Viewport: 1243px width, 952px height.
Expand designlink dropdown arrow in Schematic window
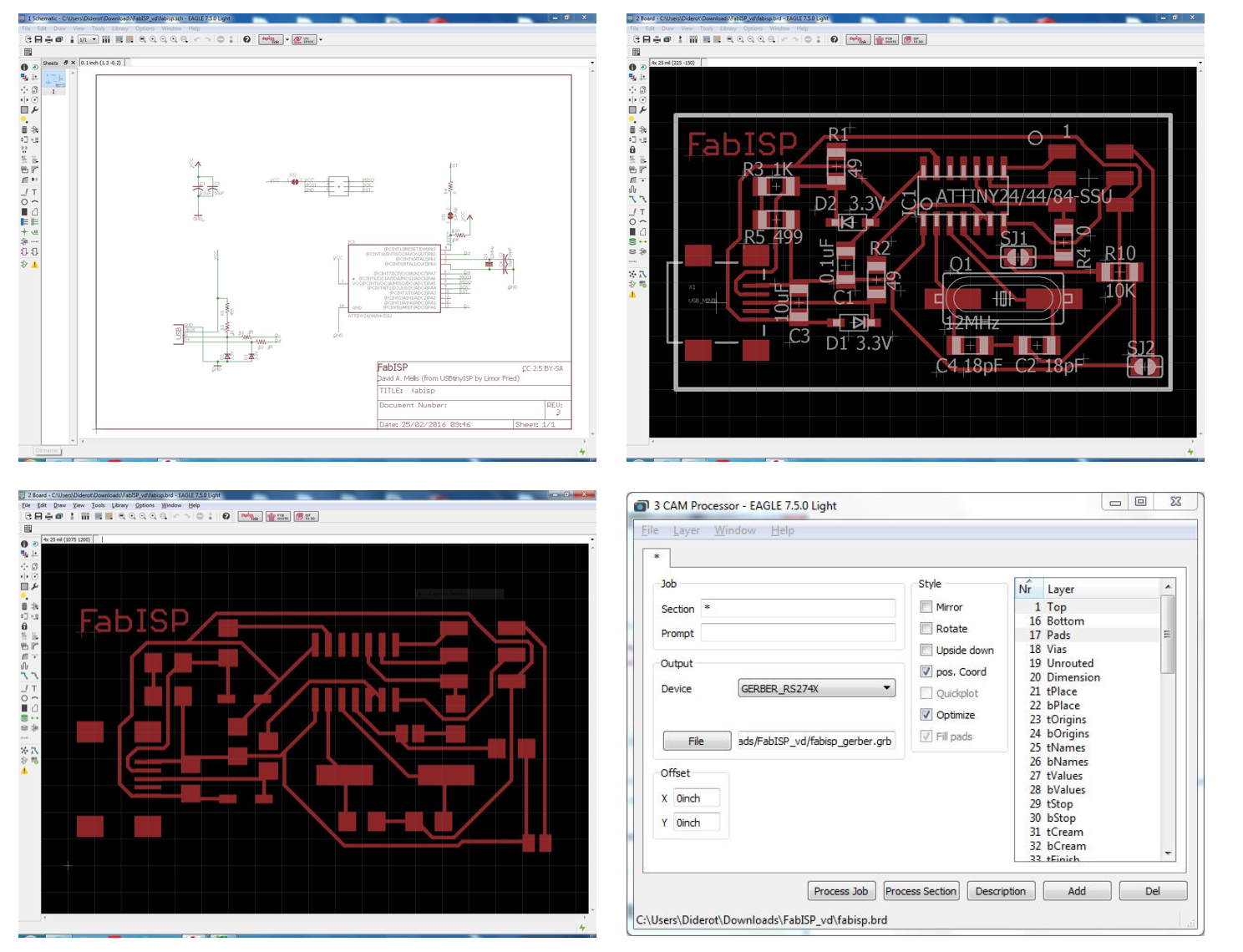pyautogui.click(x=287, y=39)
